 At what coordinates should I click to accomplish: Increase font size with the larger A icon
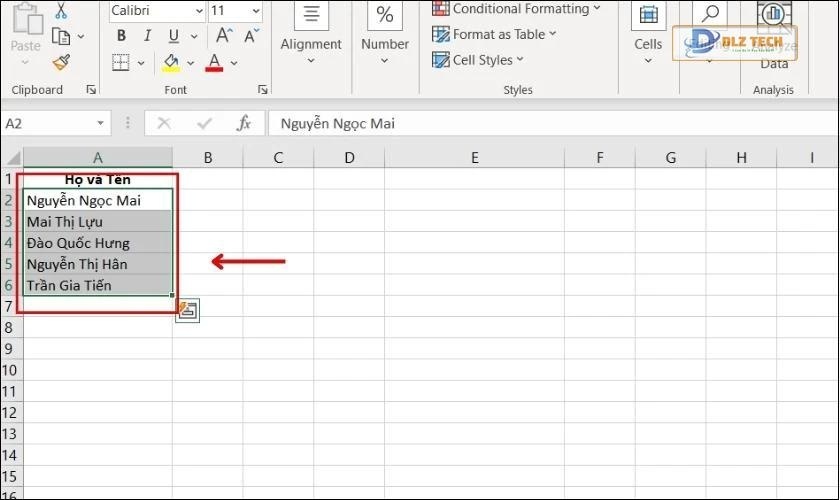coord(224,36)
